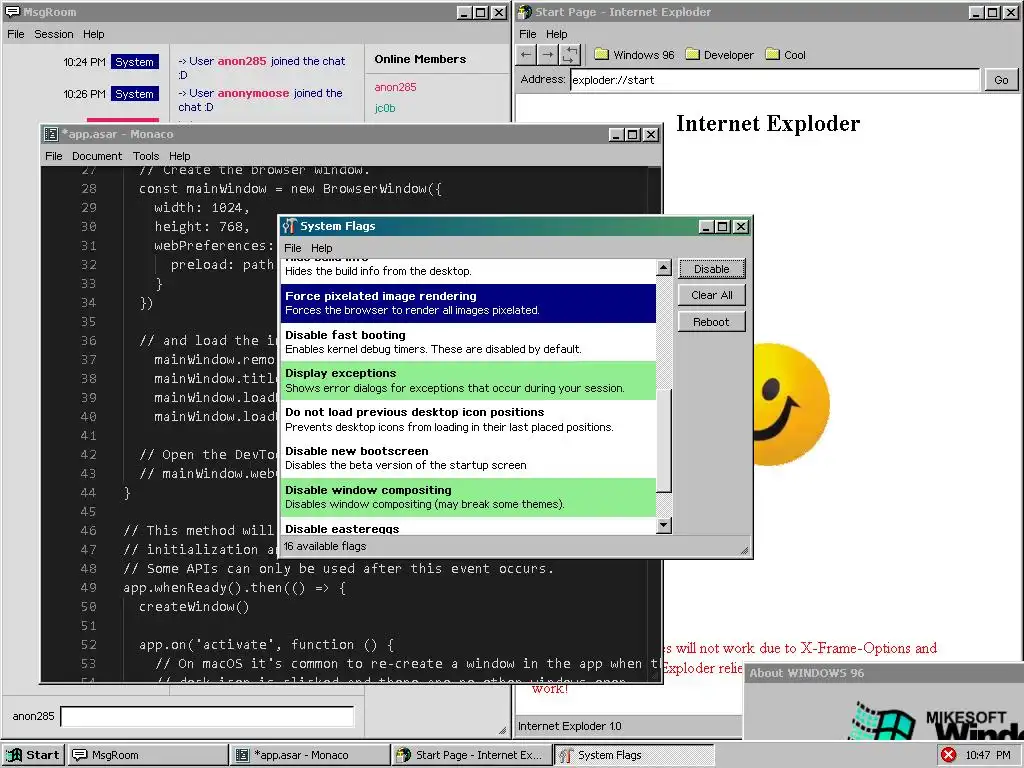Click scroll up arrow in System Flags list
Viewport: 1024px width, 768px height.
664,267
